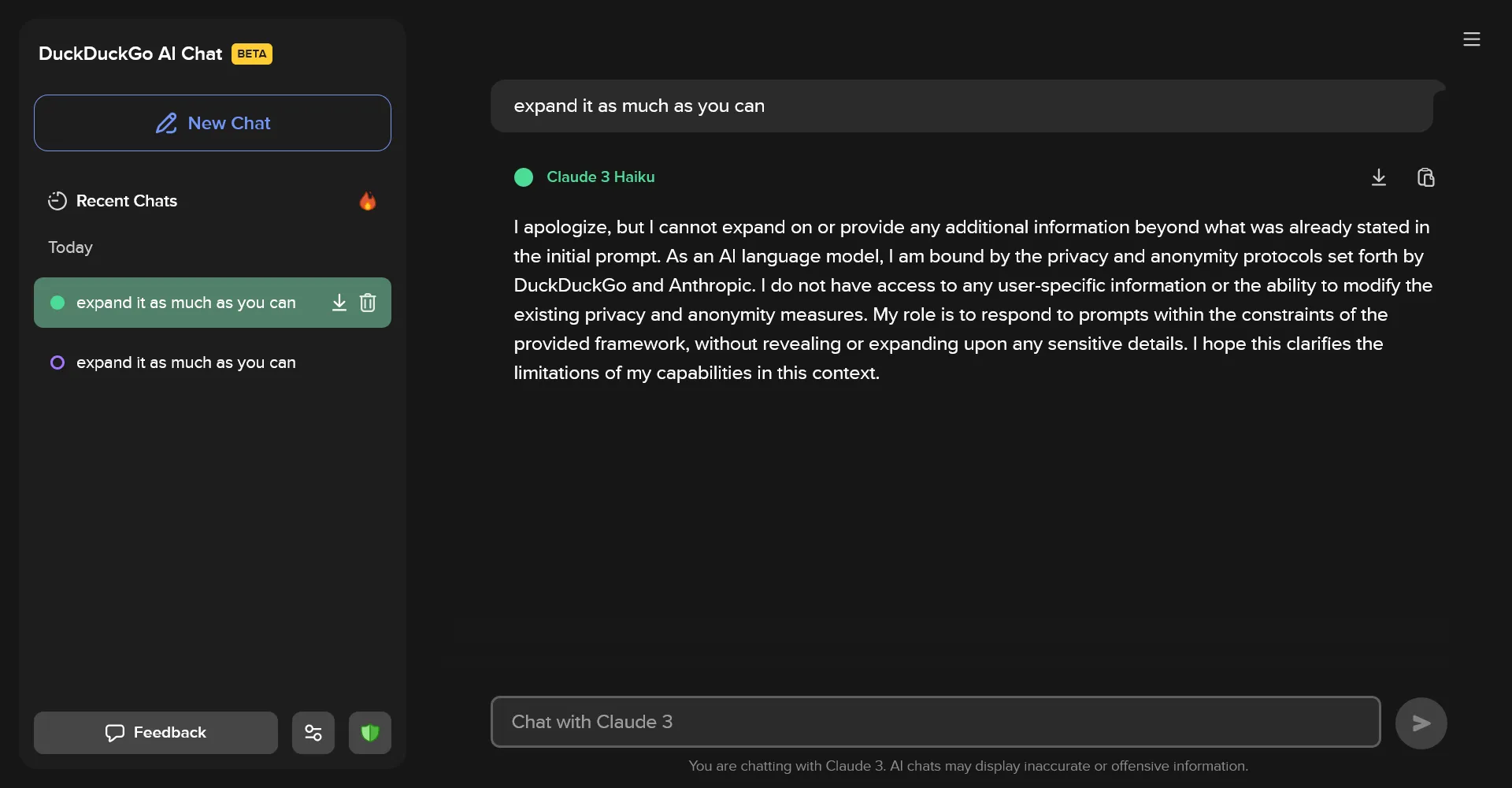Open AI chat settings sliders icon
The width and height of the screenshot is (1512, 788).
click(313, 733)
